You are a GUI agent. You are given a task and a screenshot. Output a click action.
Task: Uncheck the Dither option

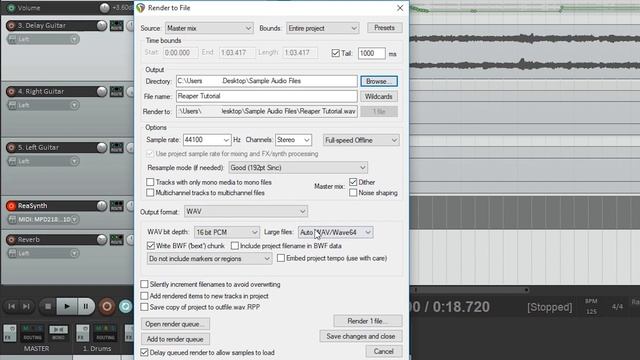353,182
